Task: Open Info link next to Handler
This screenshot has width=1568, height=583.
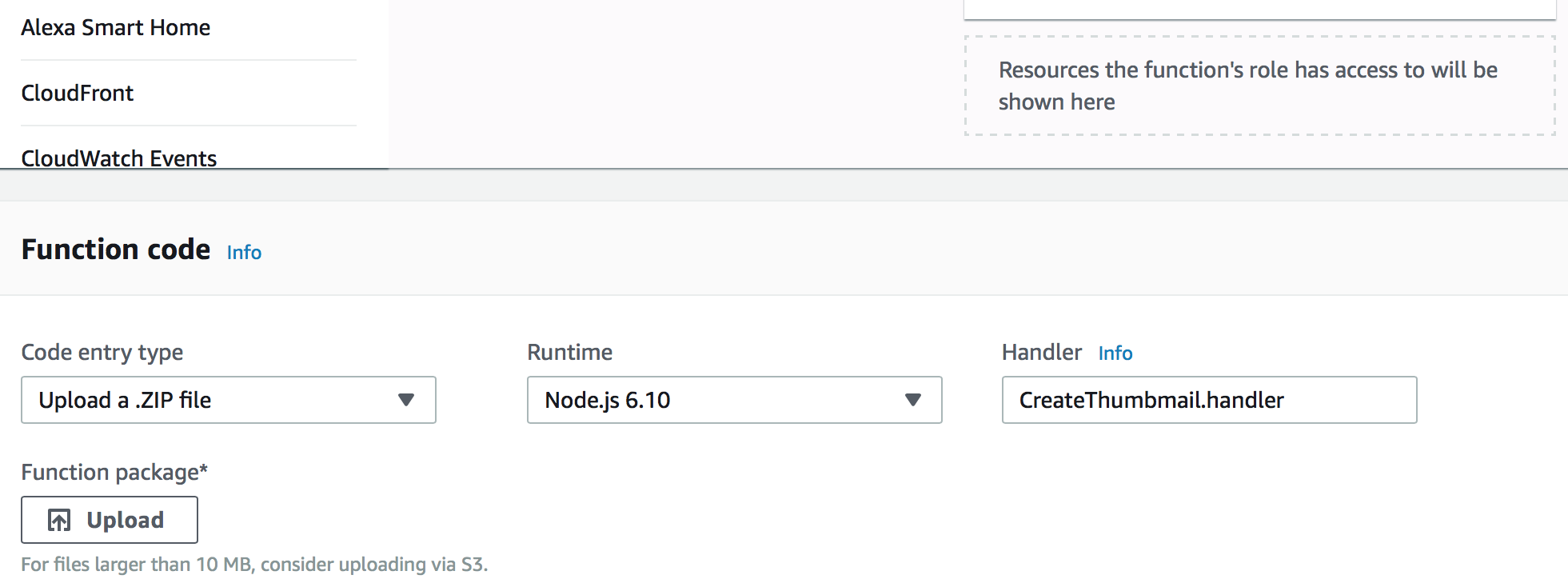Action: coord(1115,353)
